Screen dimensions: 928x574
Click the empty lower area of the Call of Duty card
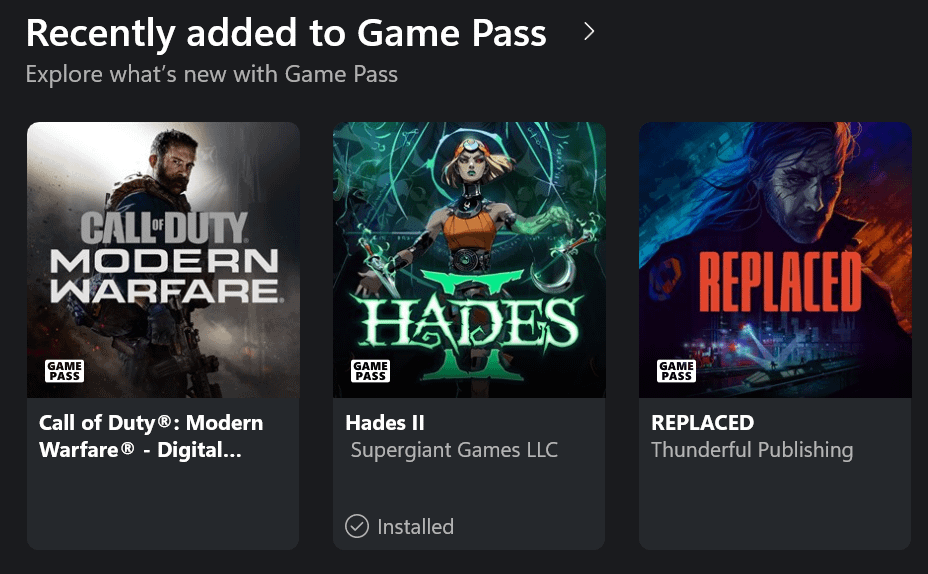click(163, 510)
